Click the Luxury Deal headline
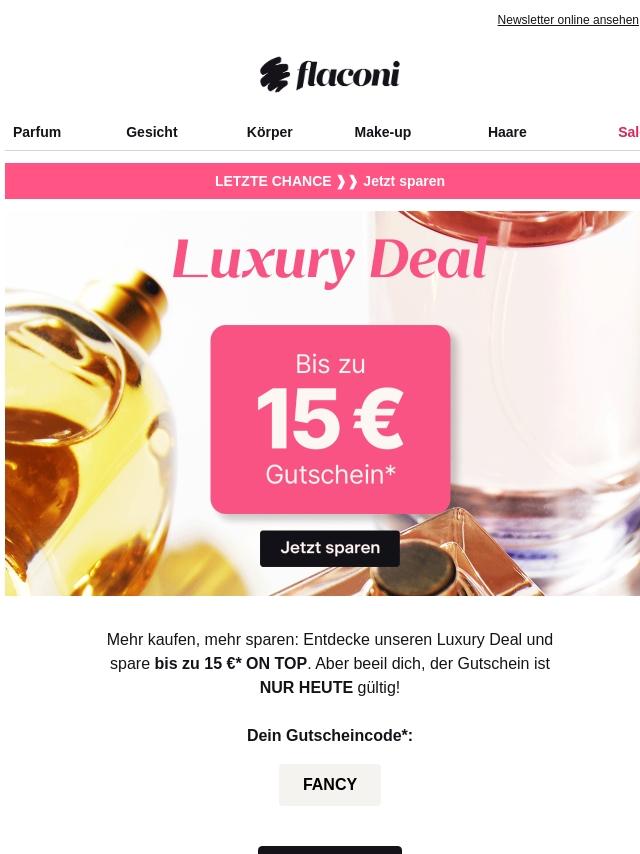Screen dimensions: 640x854 tap(330, 260)
